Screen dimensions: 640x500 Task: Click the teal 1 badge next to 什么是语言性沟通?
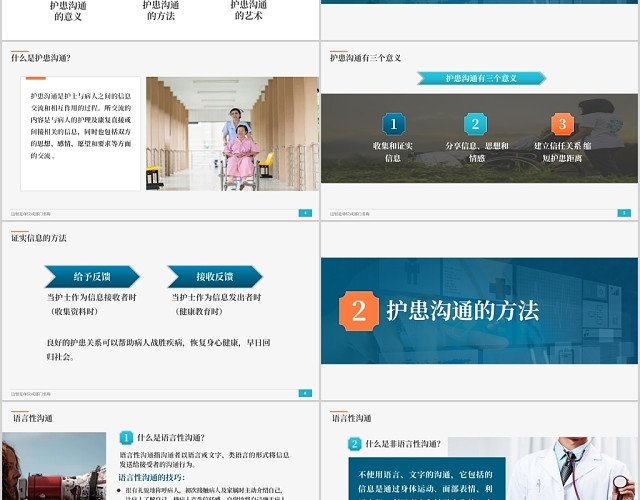coord(126,438)
